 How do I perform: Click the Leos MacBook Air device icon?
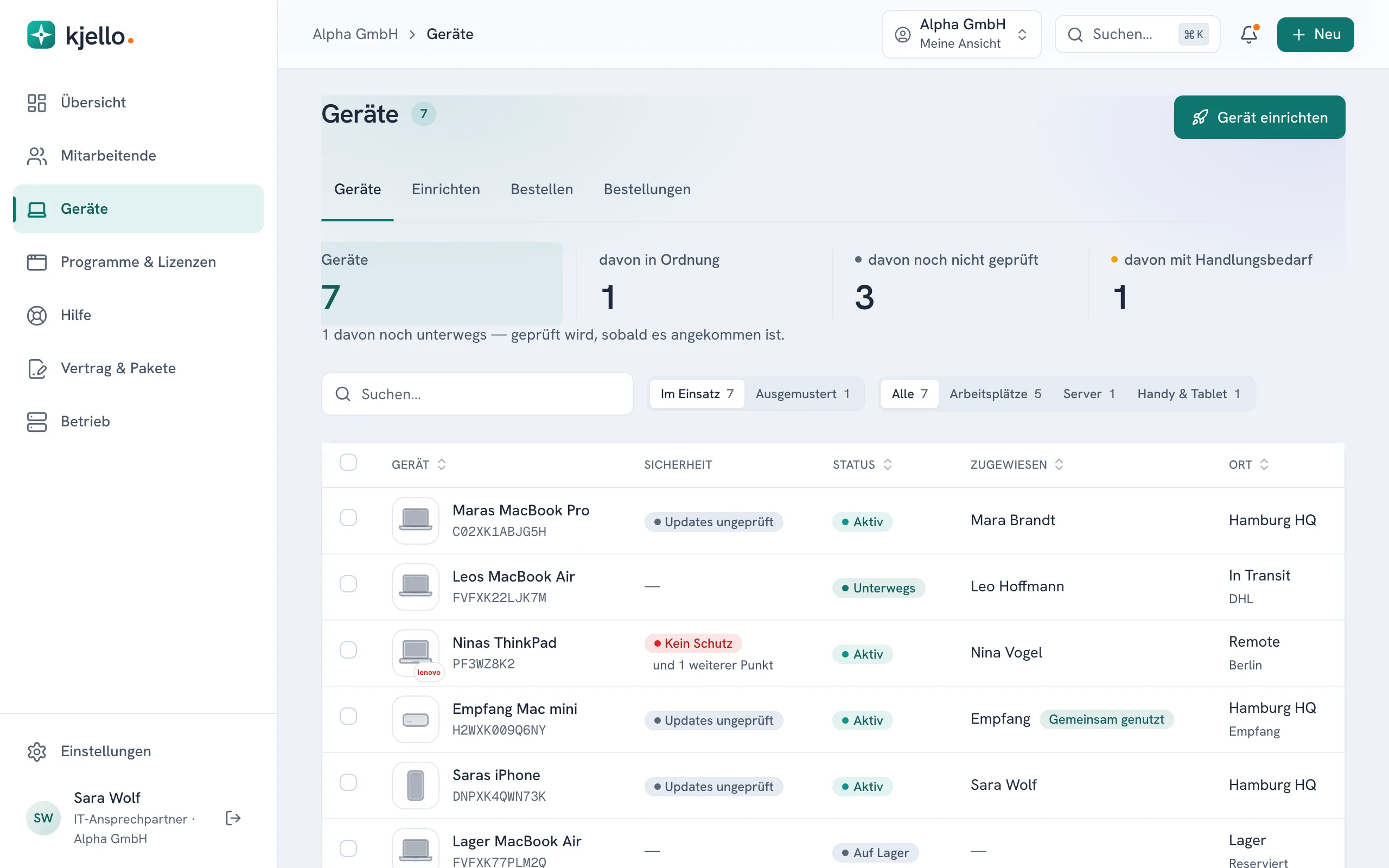coord(416,586)
